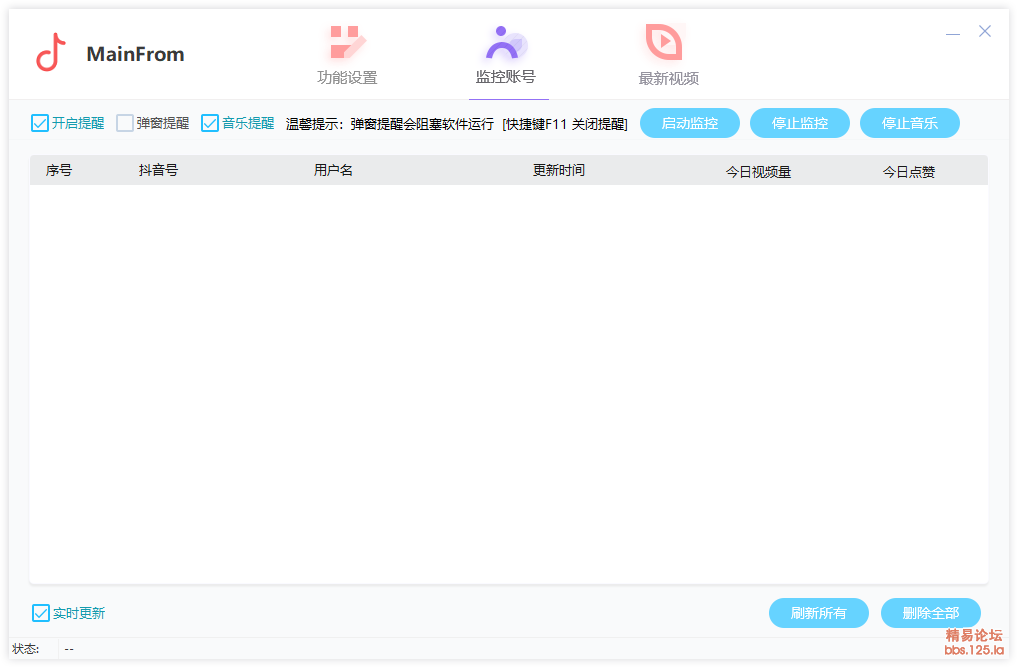Click the 停止监控 button
Image resolution: width=1017 pixels, height=667 pixels.
(800, 124)
